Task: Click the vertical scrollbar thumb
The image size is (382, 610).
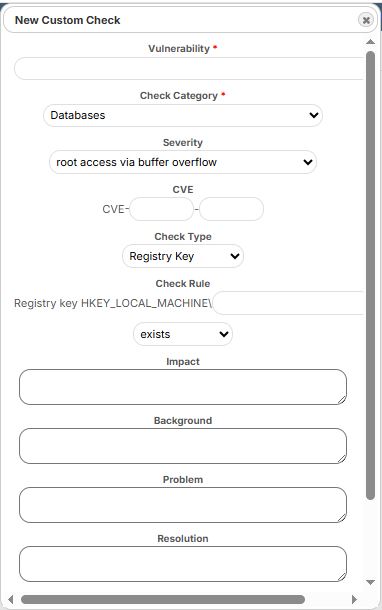Action: pos(370,275)
